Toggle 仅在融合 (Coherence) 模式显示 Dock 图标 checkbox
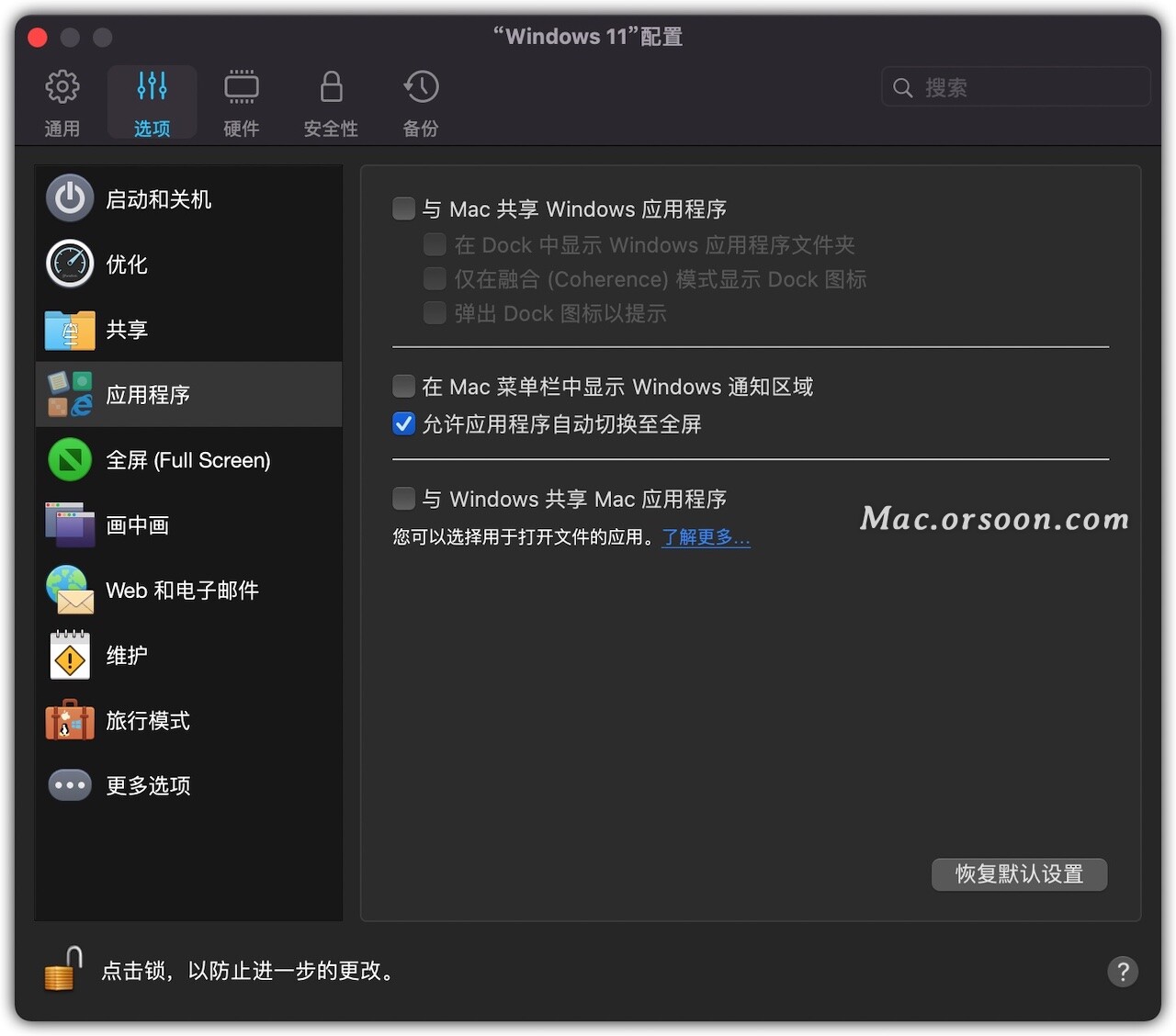Image resolution: width=1176 pixels, height=1036 pixels. (x=435, y=278)
